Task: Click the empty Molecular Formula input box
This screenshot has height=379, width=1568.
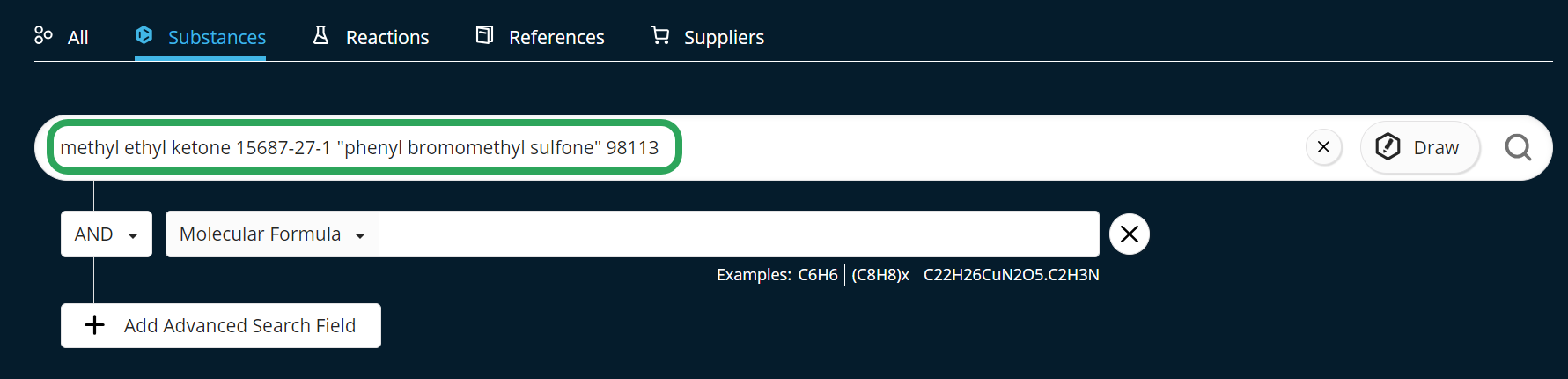Action: coord(739,234)
